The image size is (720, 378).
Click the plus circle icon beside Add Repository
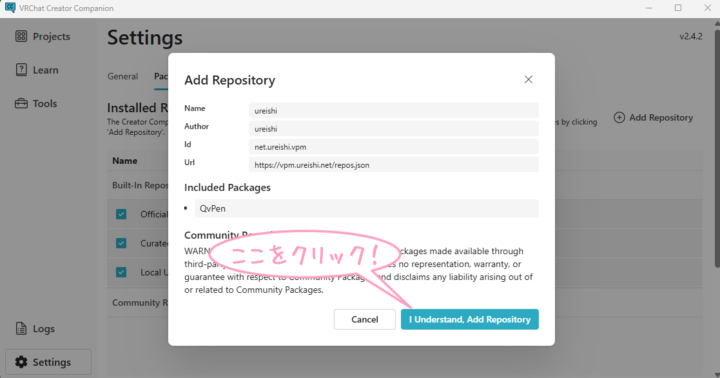coord(619,118)
